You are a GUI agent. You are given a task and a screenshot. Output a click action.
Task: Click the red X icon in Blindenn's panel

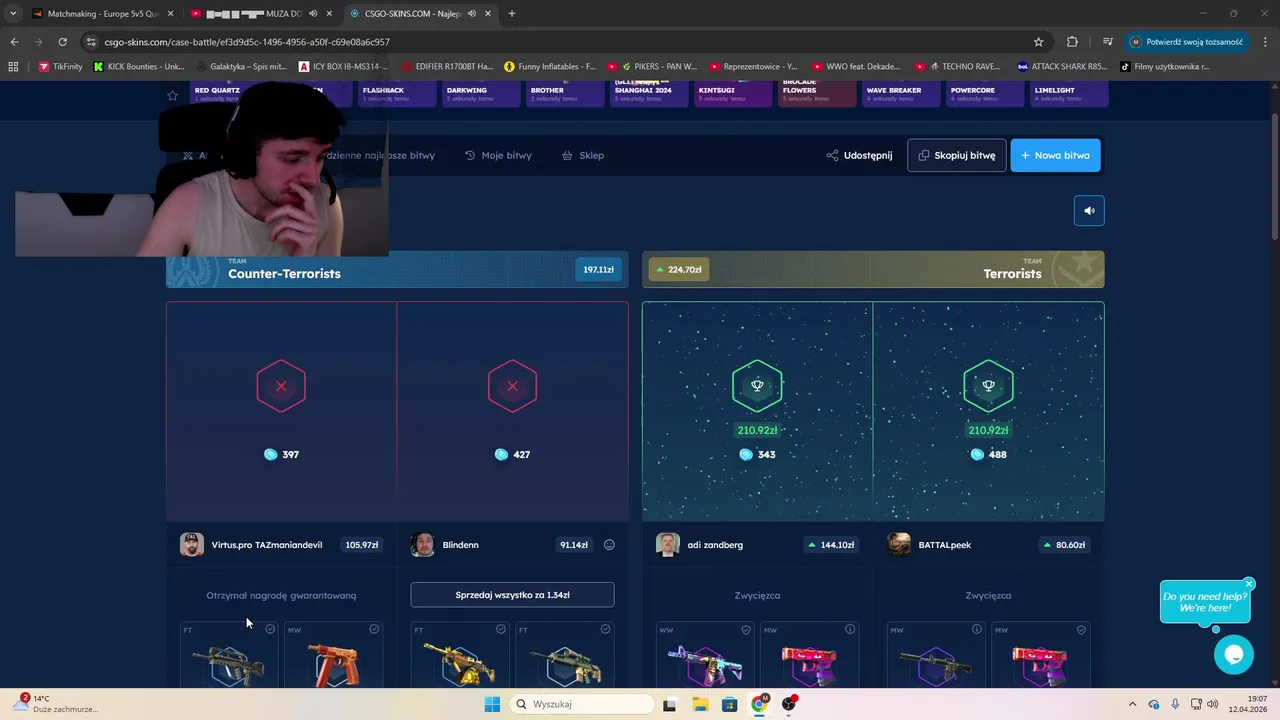(512, 385)
